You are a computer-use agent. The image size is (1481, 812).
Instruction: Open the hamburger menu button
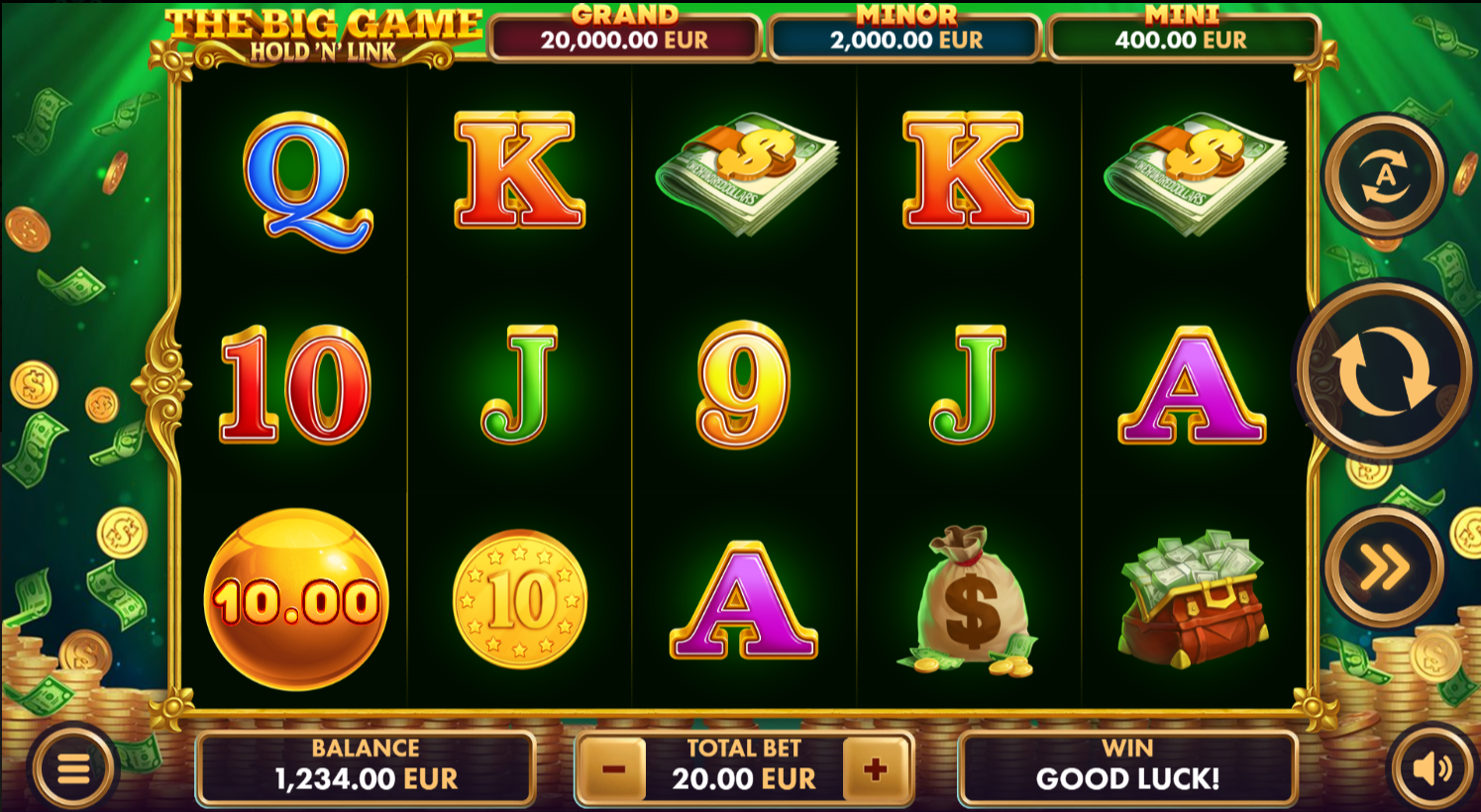(73, 768)
